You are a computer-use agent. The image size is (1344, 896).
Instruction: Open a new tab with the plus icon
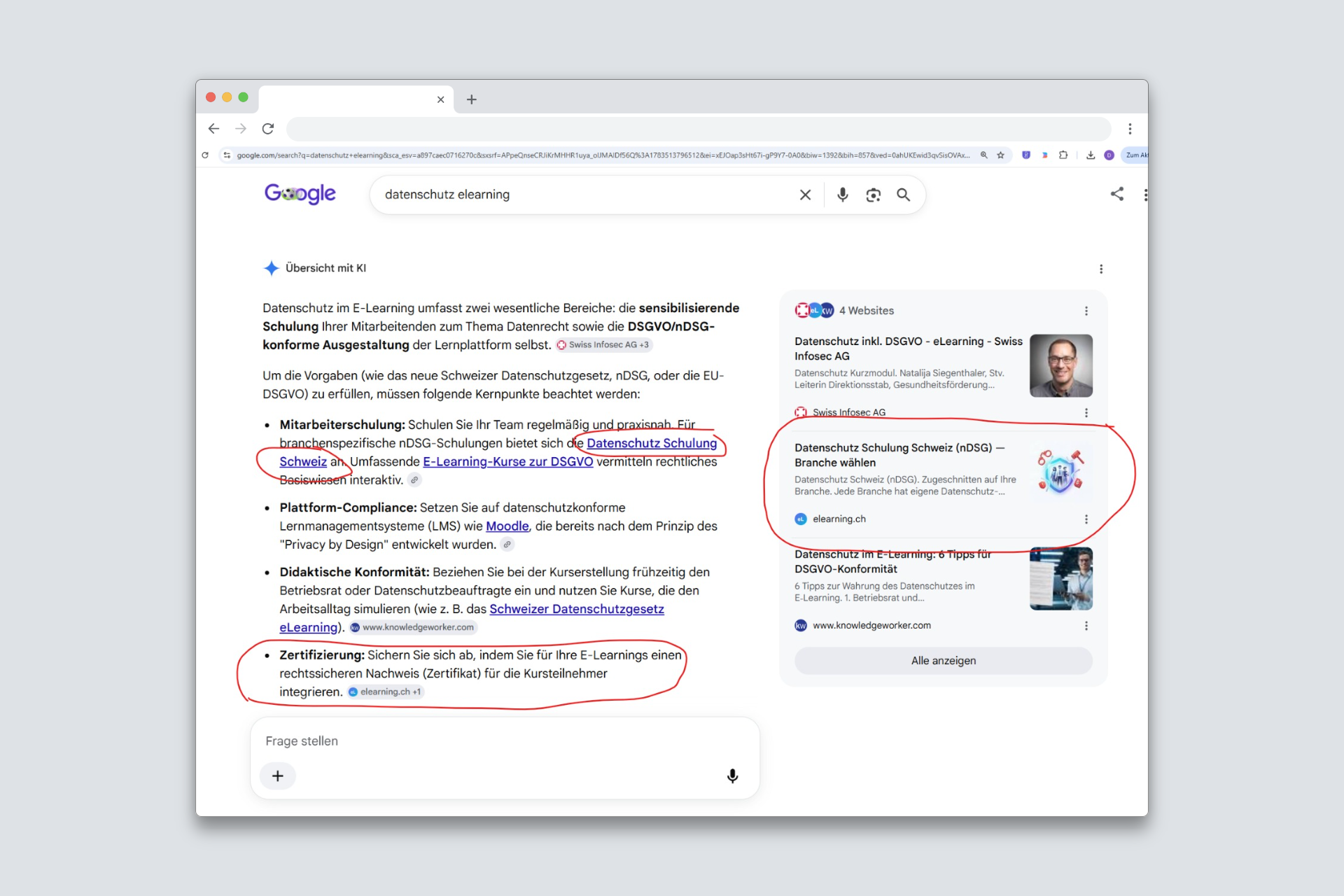pyautogui.click(x=472, y=99)
